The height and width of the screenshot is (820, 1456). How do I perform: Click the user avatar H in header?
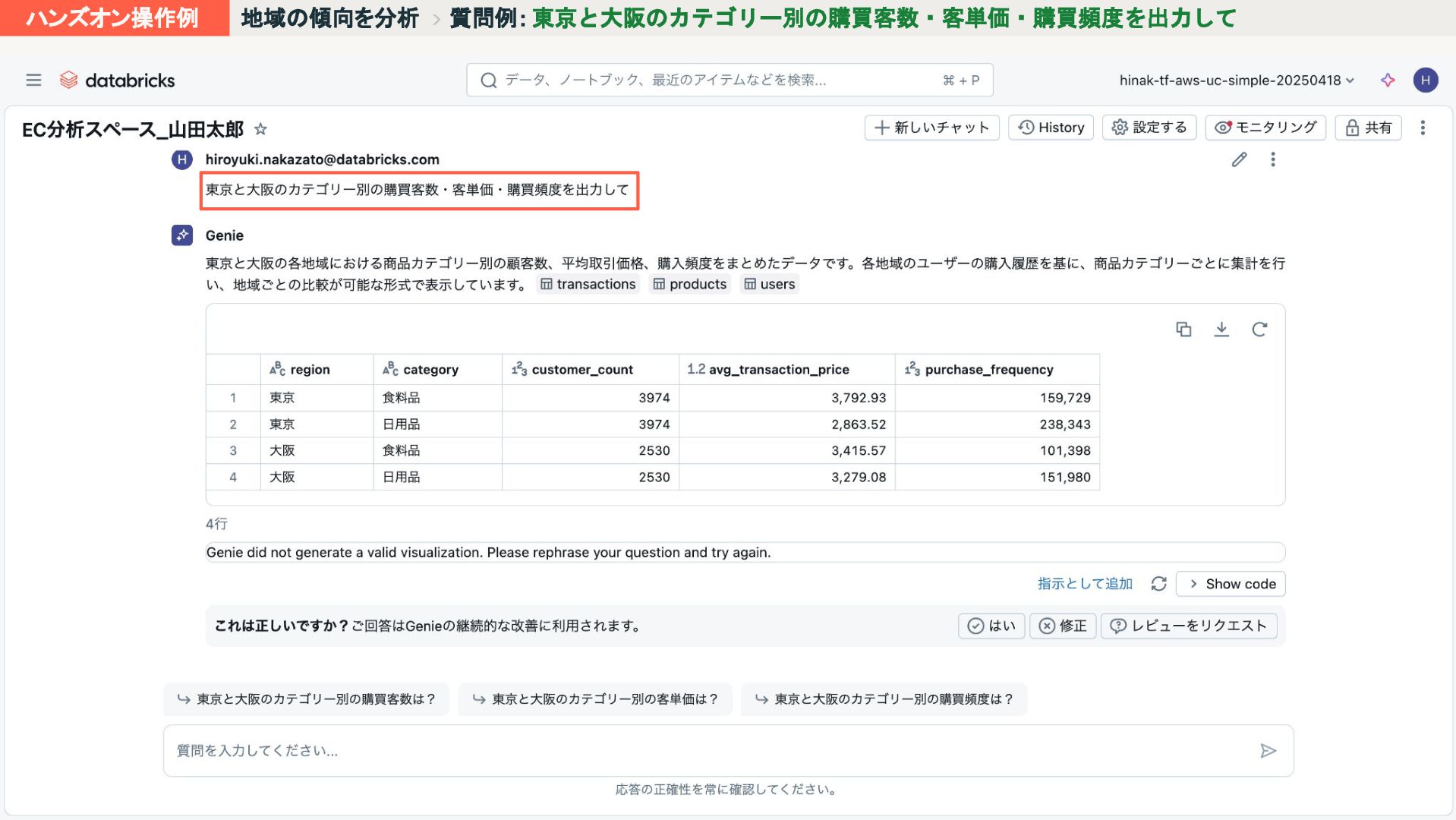click(x=1425, y=80)
